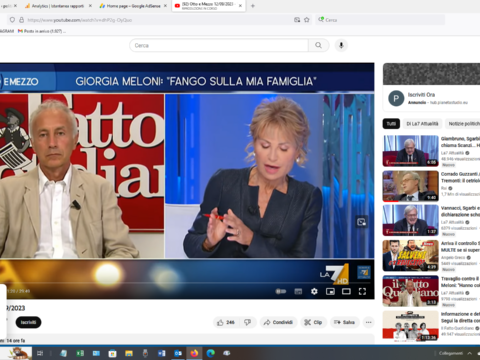Start voice search with microphone icon
The width and height of the screenshot is (480, 360).
point(341,45)
